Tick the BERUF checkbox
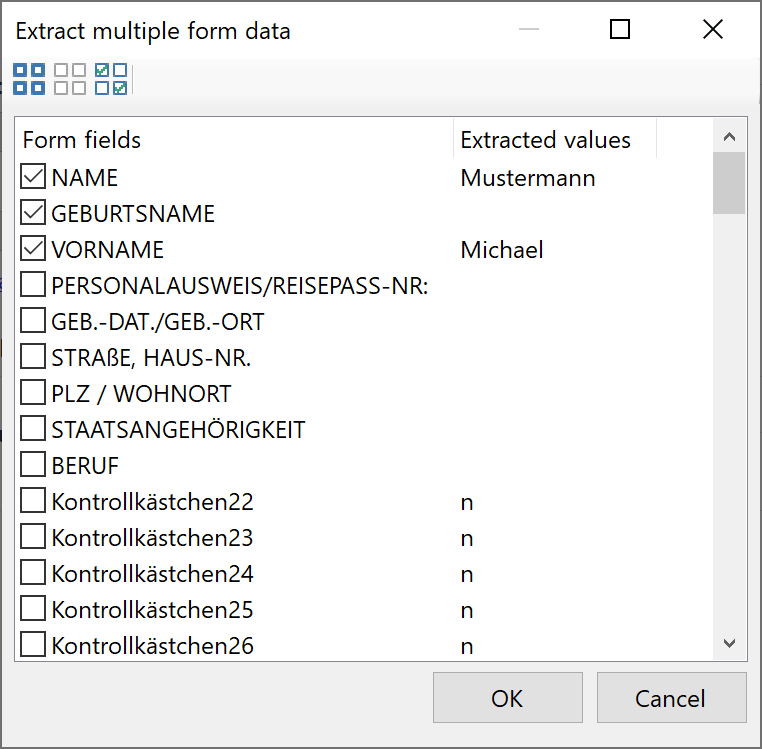The width and height of the screenshot is (762, 749). (x=33, y=464)
